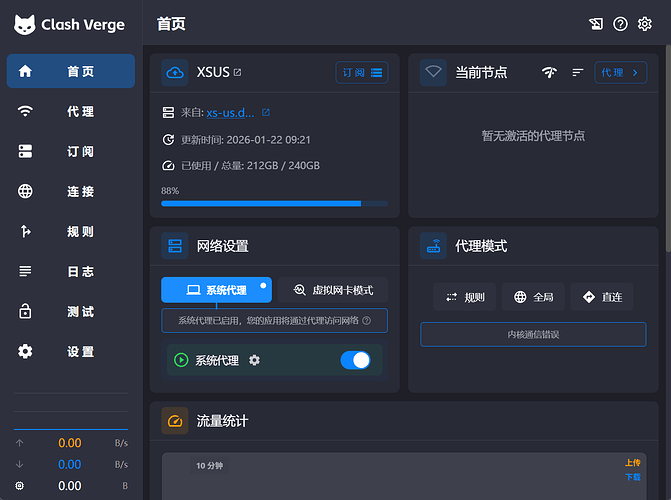The width and height of the screenshot is (671, 500).
Task: Click external link icon after xs-us.d...
Action: coord(266,112)
